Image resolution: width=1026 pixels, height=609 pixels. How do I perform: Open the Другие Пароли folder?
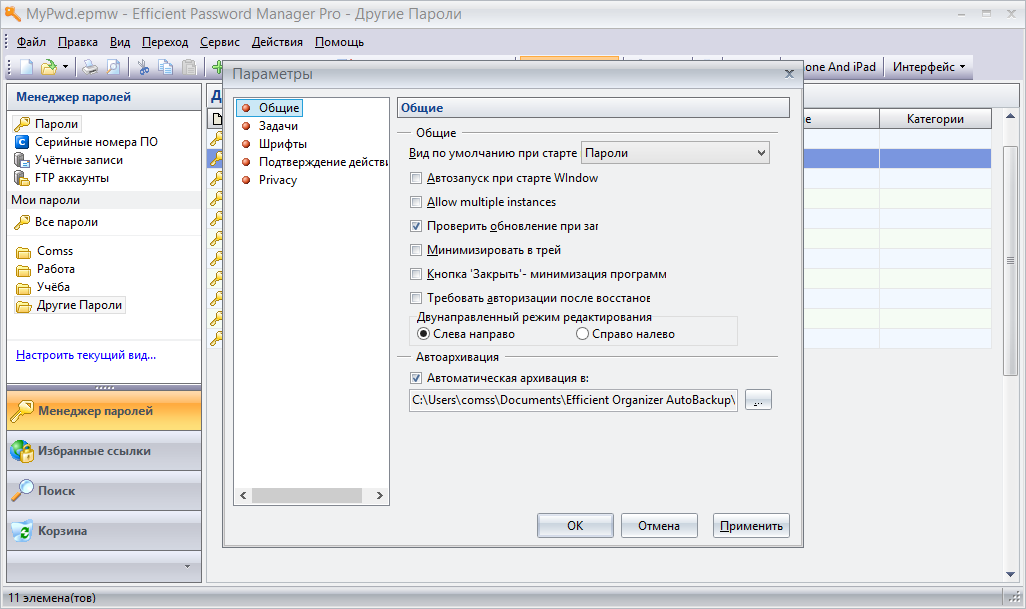(69, 305)
